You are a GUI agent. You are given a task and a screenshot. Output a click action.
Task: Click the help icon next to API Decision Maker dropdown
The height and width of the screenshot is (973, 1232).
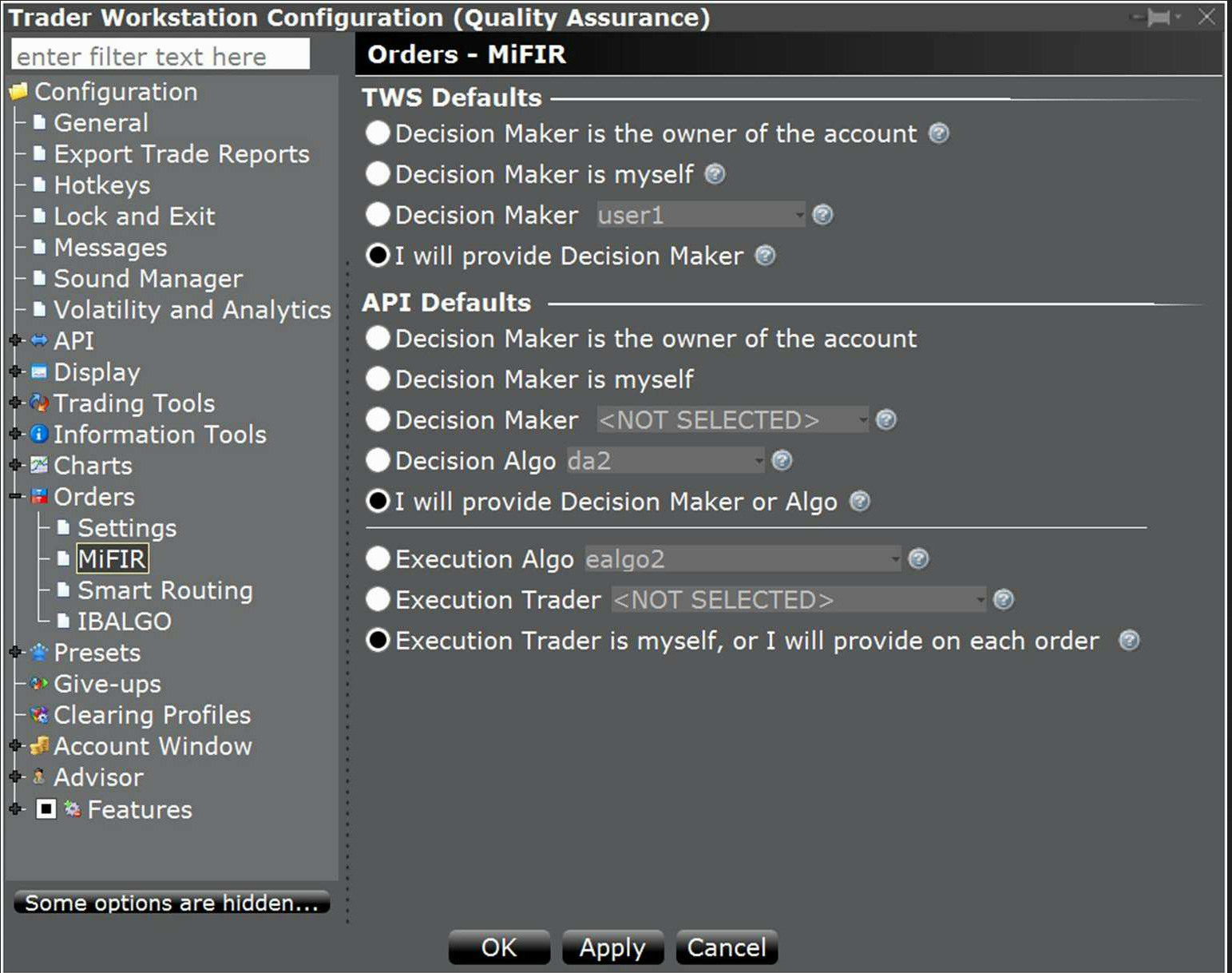click(886, 420)
